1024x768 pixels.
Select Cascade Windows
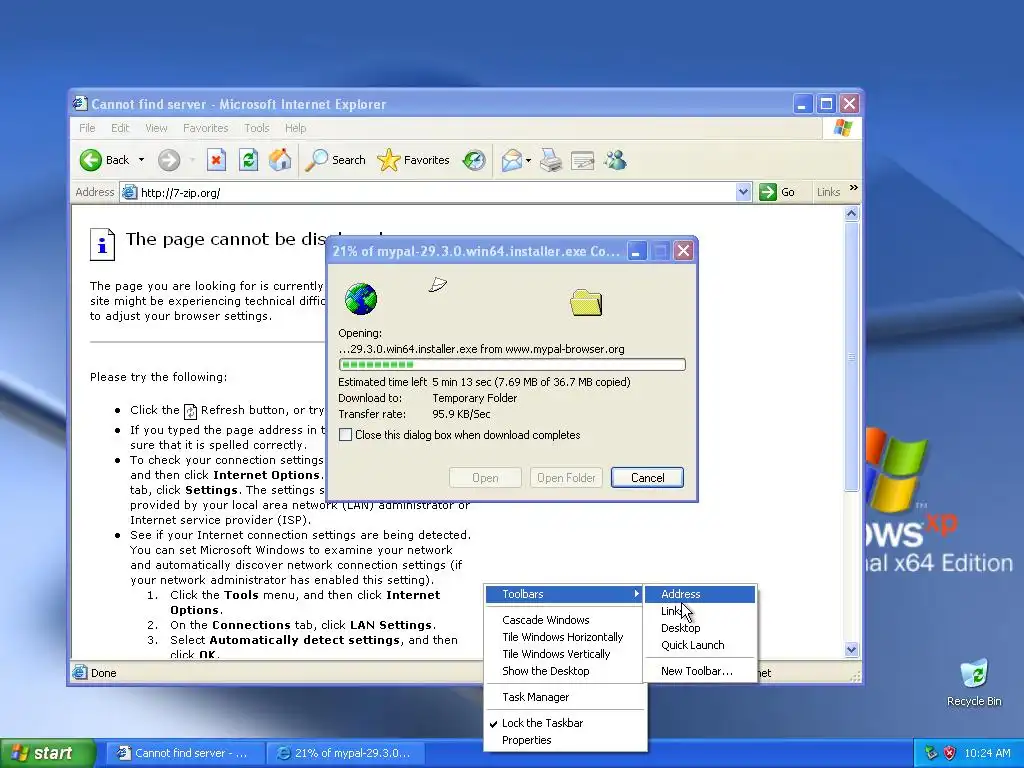(x=566, y=620)
